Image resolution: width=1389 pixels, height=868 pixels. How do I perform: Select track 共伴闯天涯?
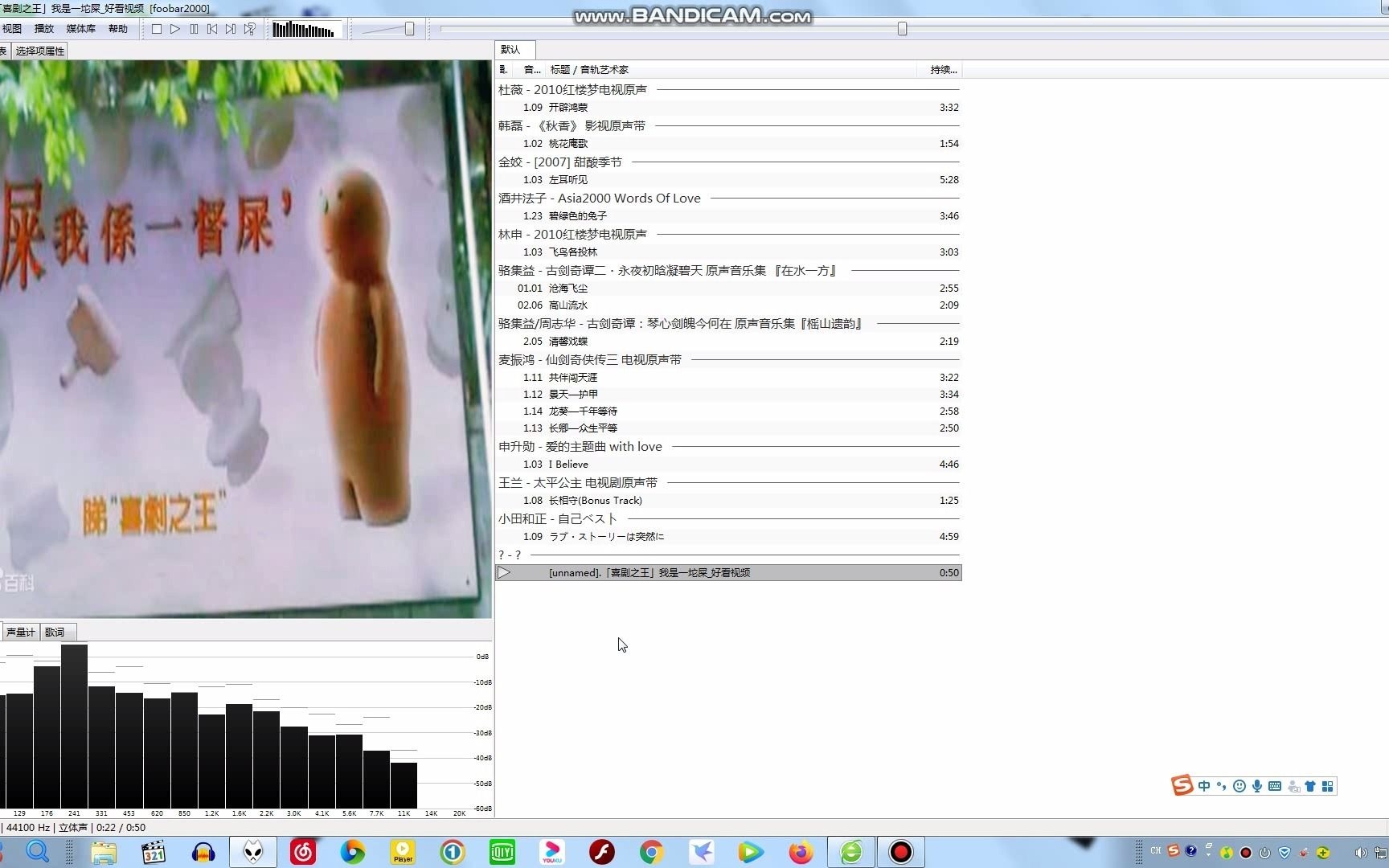pyautogui.click(x=728, y=378)
